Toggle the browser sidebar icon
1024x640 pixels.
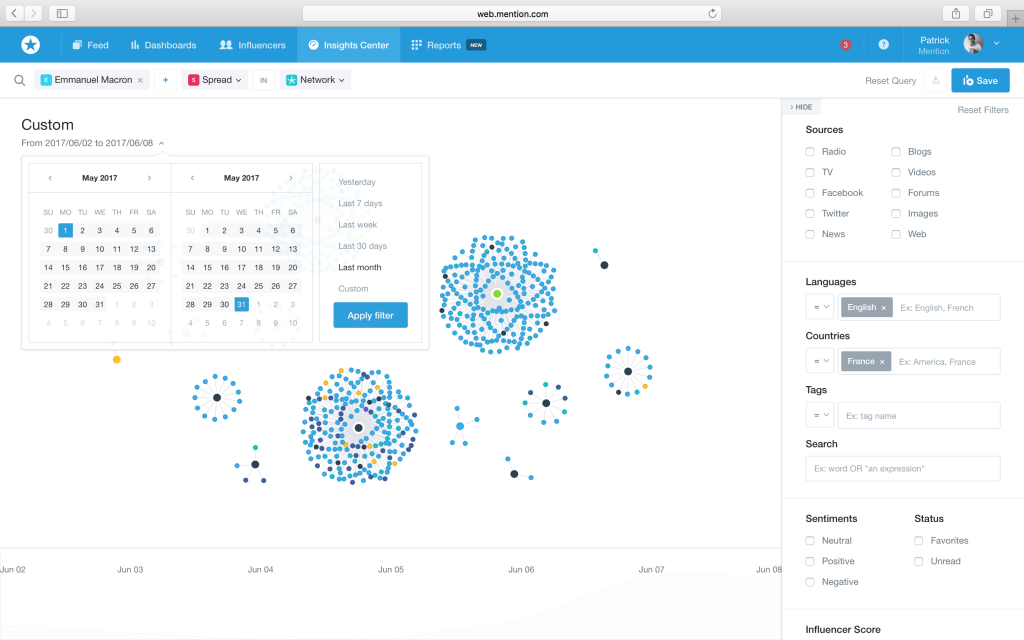tap(62, 13)
